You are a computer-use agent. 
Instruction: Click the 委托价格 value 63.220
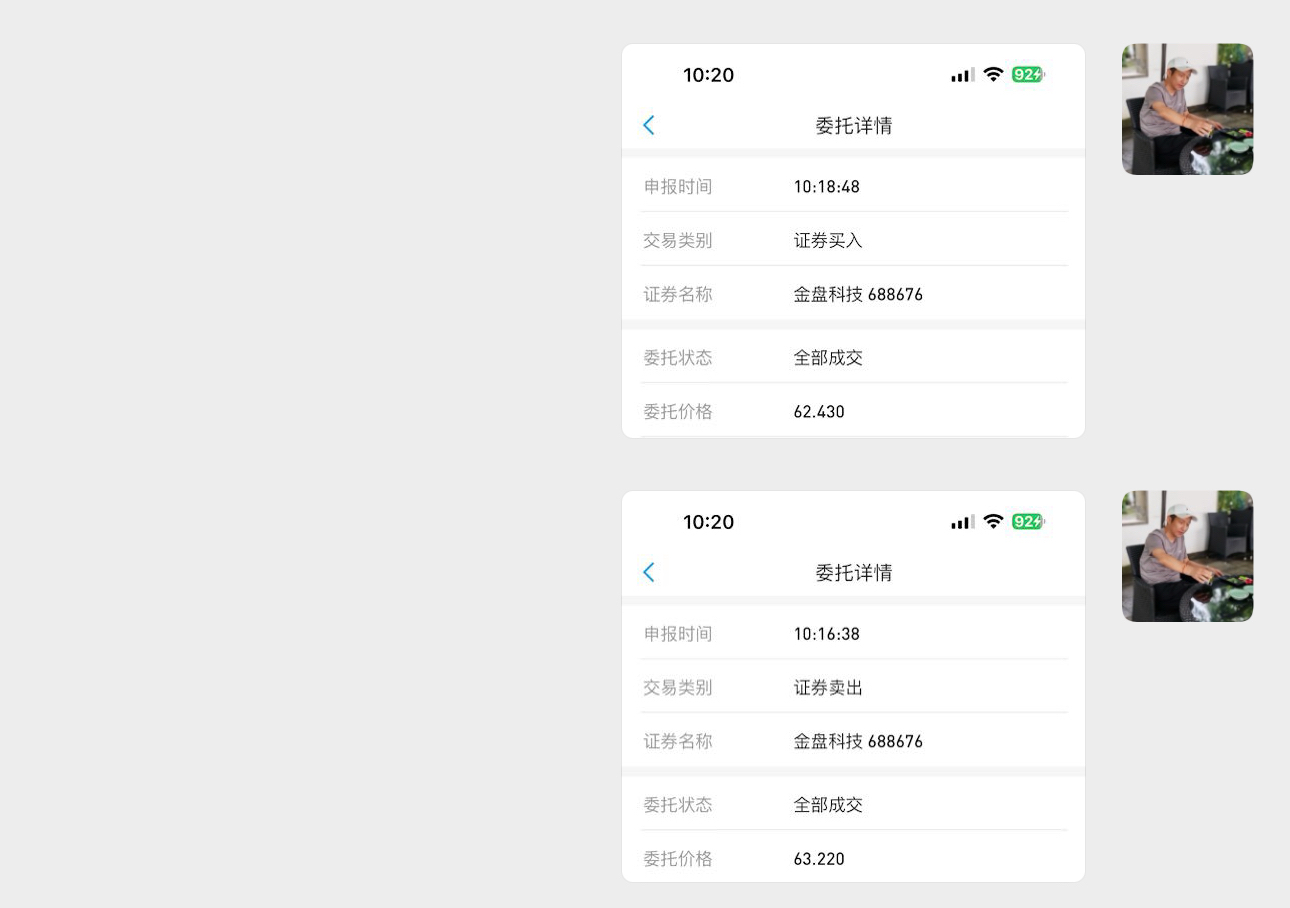coord(819,859)
